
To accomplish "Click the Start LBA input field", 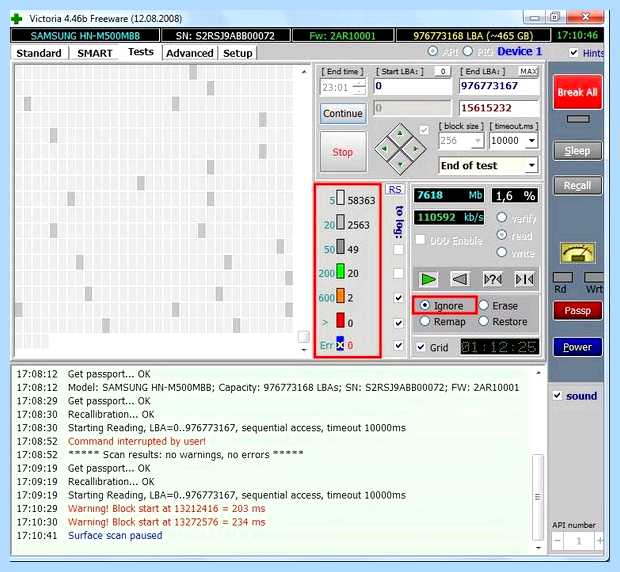I will click(412, 86).
